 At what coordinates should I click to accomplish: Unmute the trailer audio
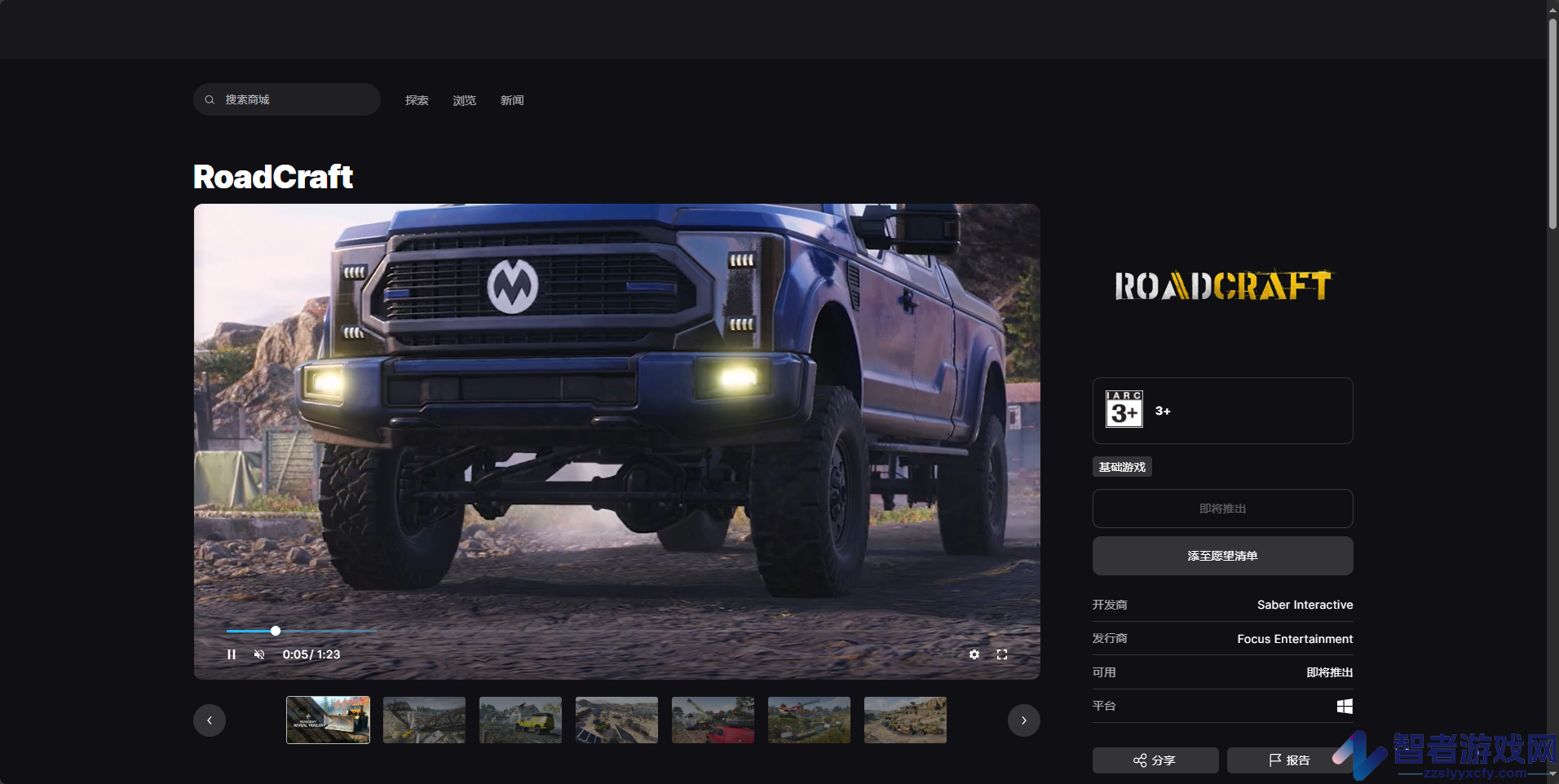259,654
